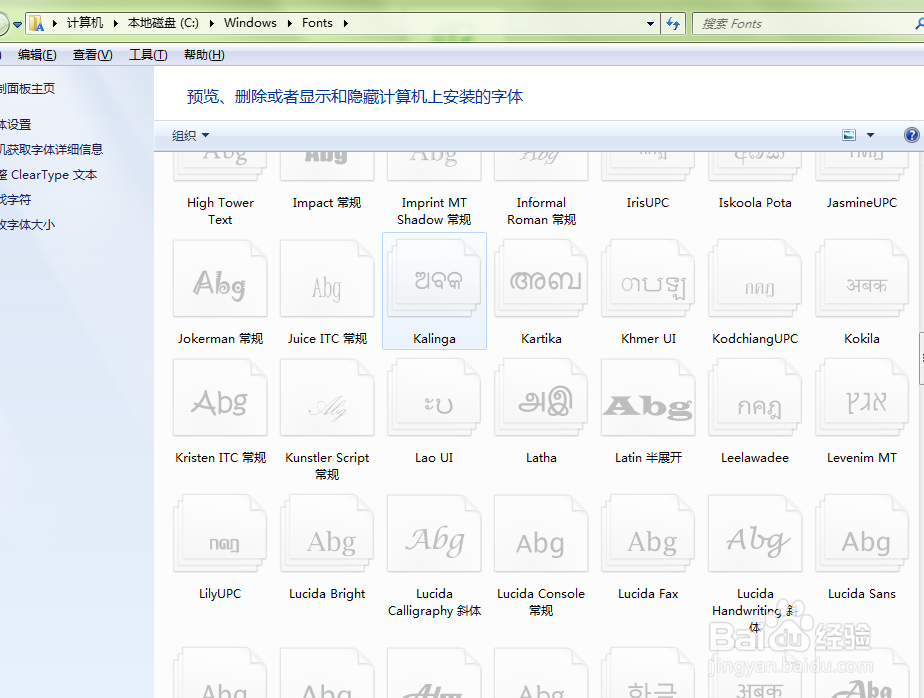Image resolution: width=924 pixels, height=698 pixels.
Task: Select the Jokerman font icon
Action: click(220, 278)
